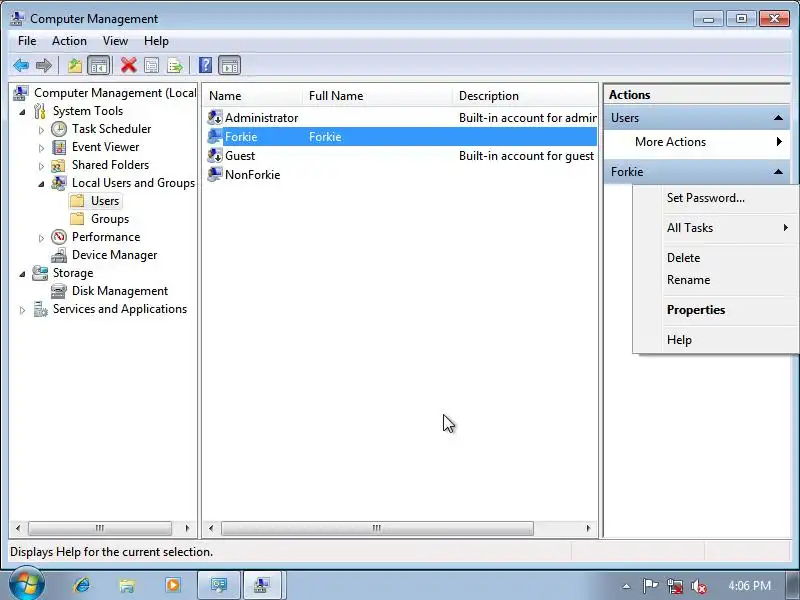Screen dimensions: 800x600
Task: Click the user list scroll right arrow
Action: point(588,528)
